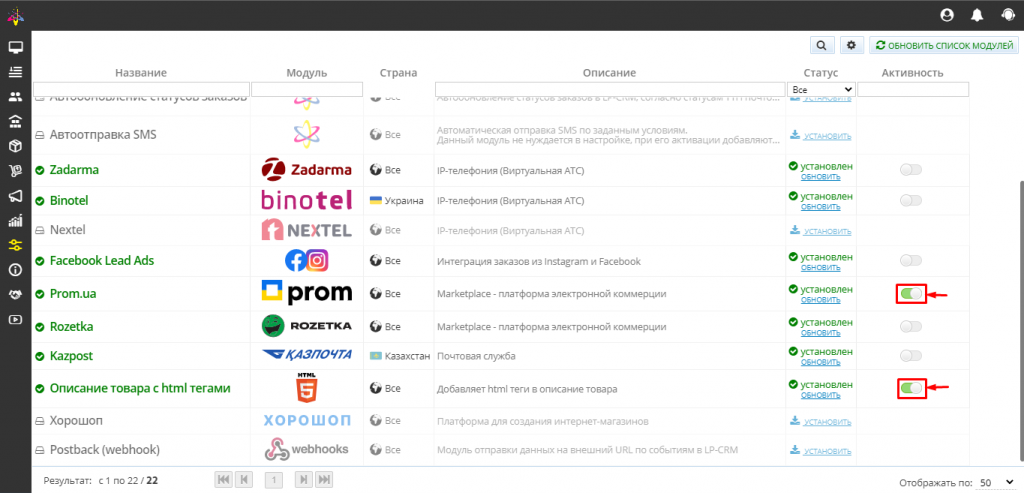Go to first page pagination button
Image resolution: width=1024 pixels, height=493 pixels.
(223, 480)
